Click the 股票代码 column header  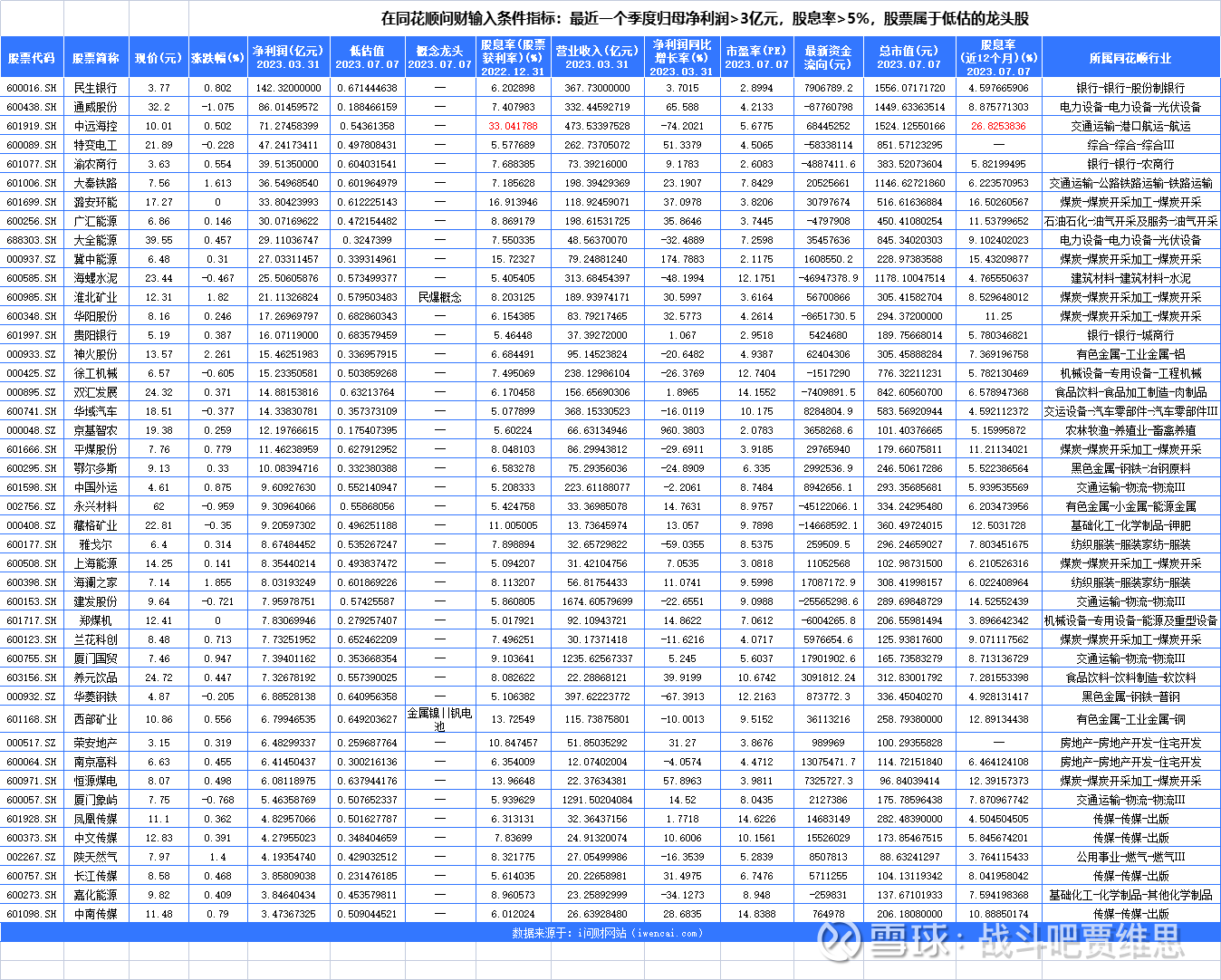pos(32,55)
